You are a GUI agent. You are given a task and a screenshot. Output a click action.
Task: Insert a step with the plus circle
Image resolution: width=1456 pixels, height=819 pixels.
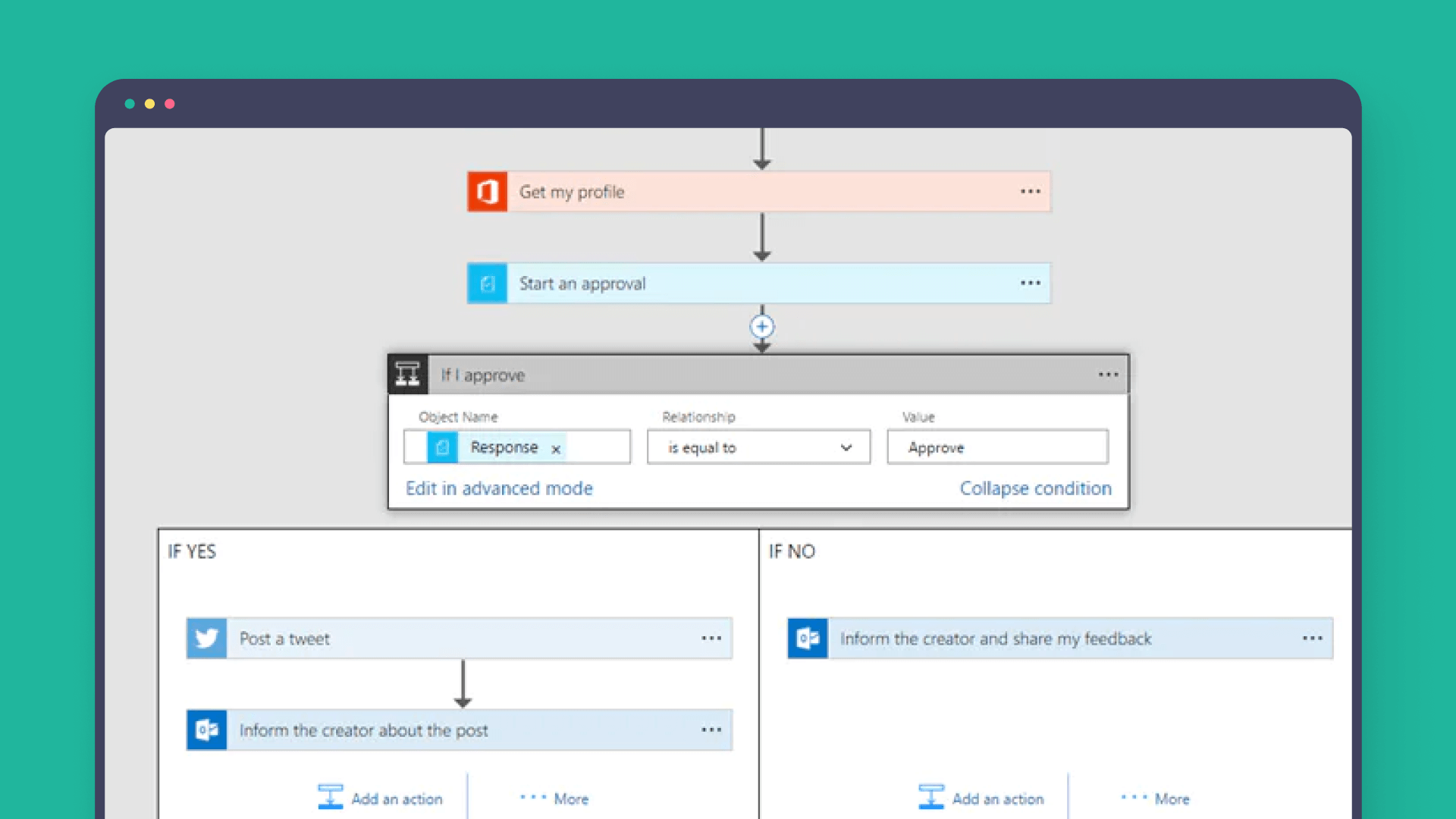pyautogui.click(x=762, y=327)
